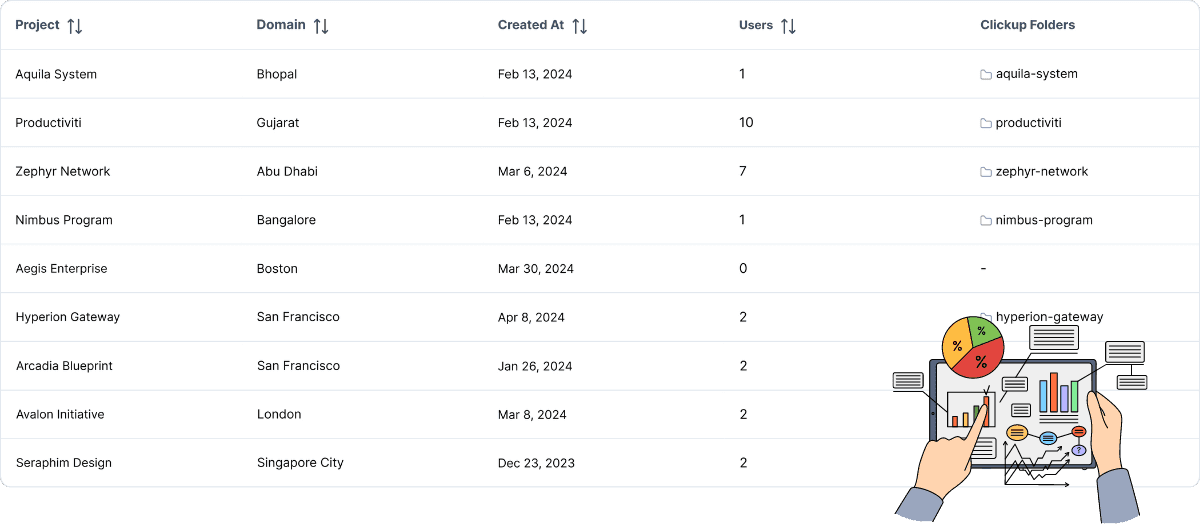Open the Arcadia Blueprint project row

(x=600, y=366)
